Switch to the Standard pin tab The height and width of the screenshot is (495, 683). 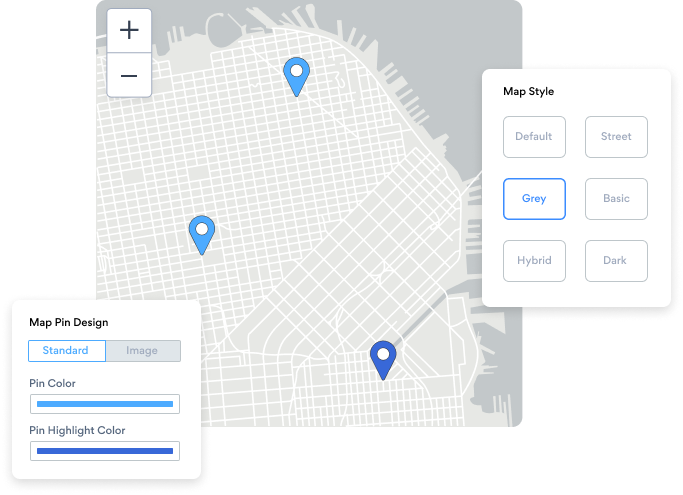(66, 351)
